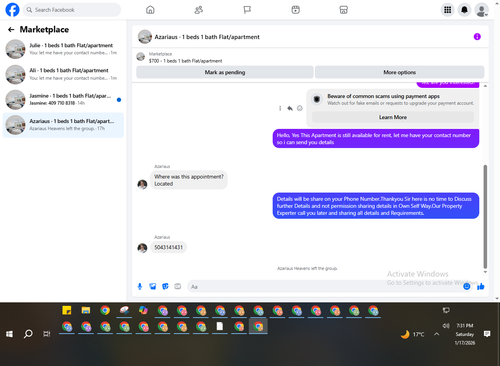This screenshot has height=366, width=500.
Task: Click Mark as pending button
Action: coord(225,72)
